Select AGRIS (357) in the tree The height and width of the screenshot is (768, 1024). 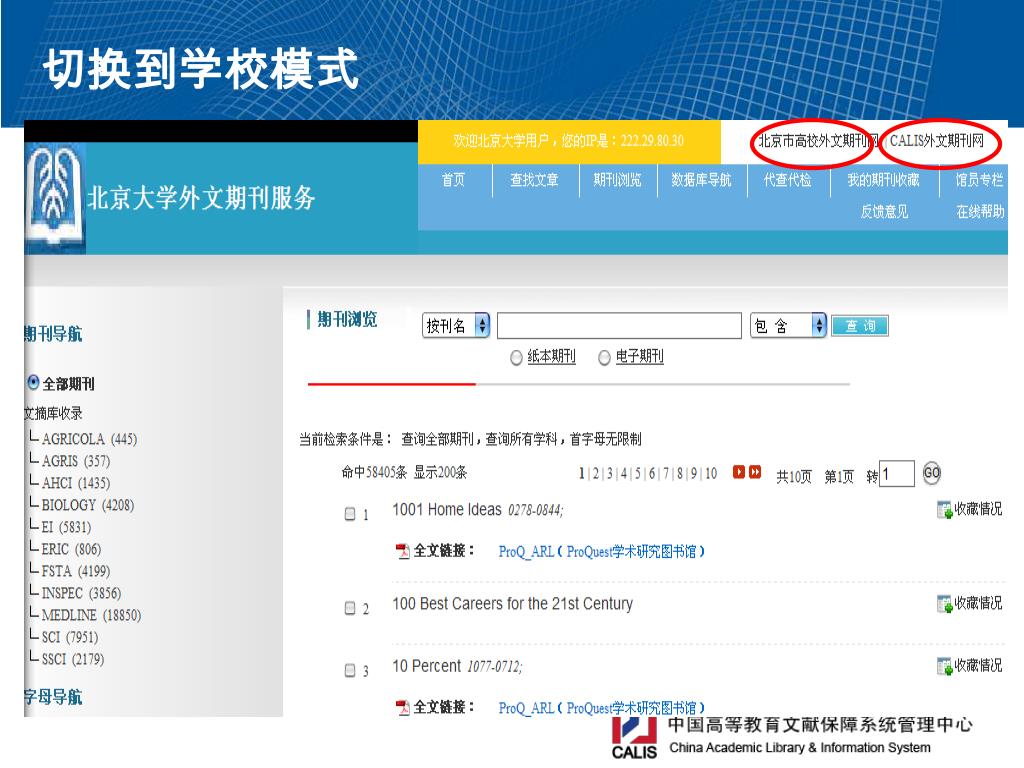click(76, 461)
